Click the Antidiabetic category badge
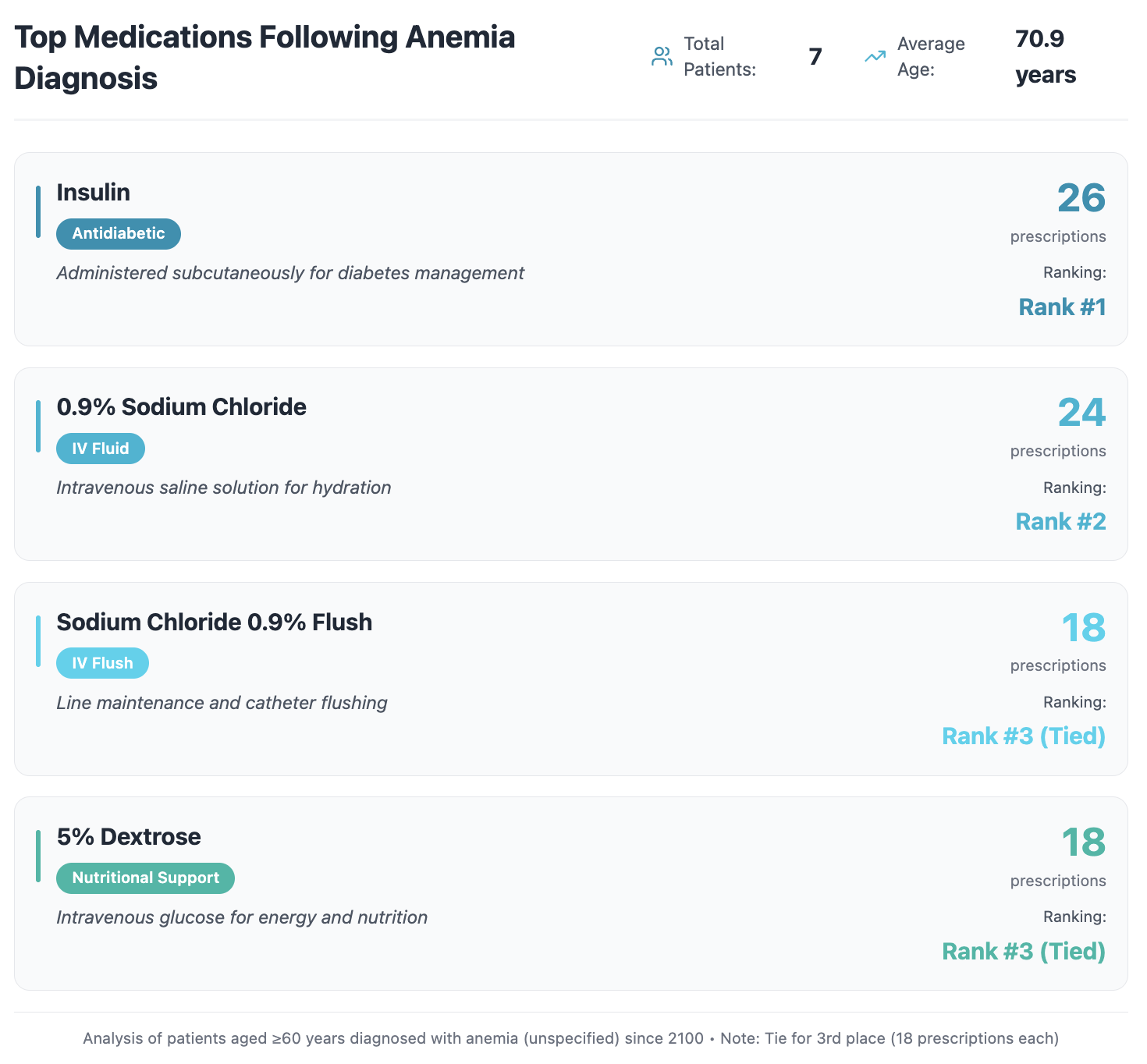 tap(119, 233)
